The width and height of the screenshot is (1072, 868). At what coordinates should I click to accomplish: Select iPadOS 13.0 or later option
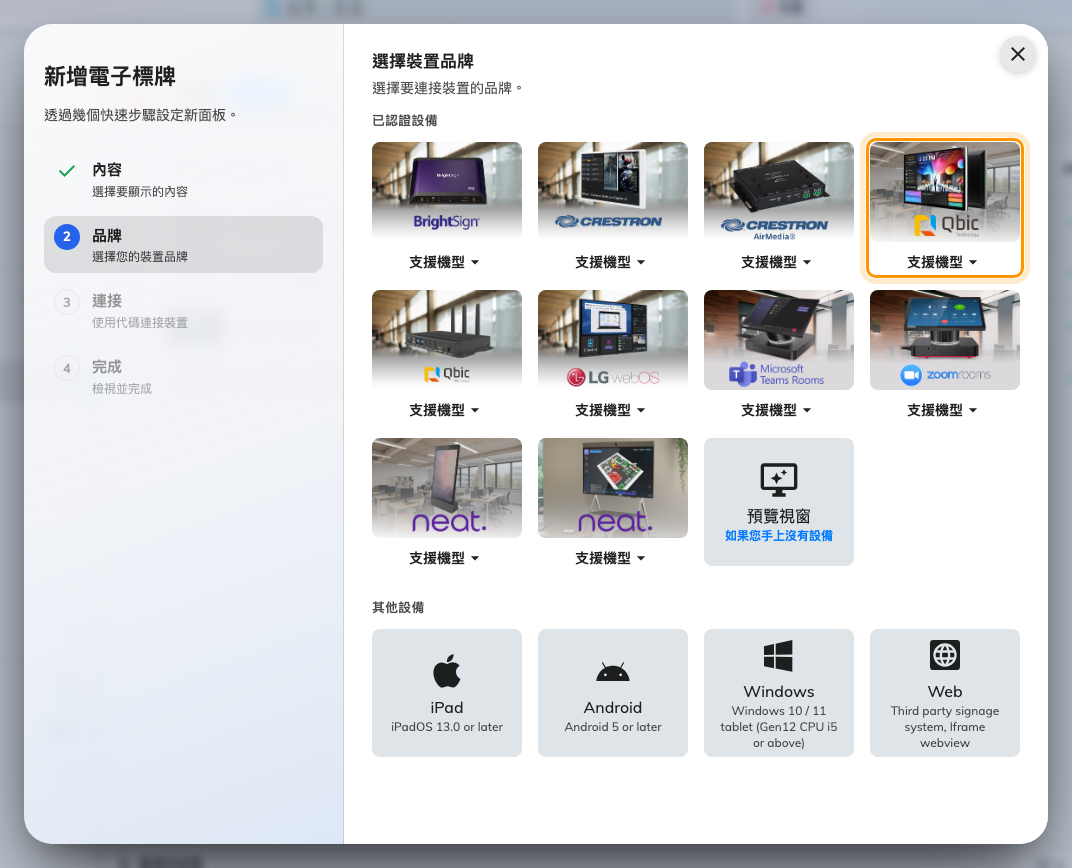[x=446, y=693]
